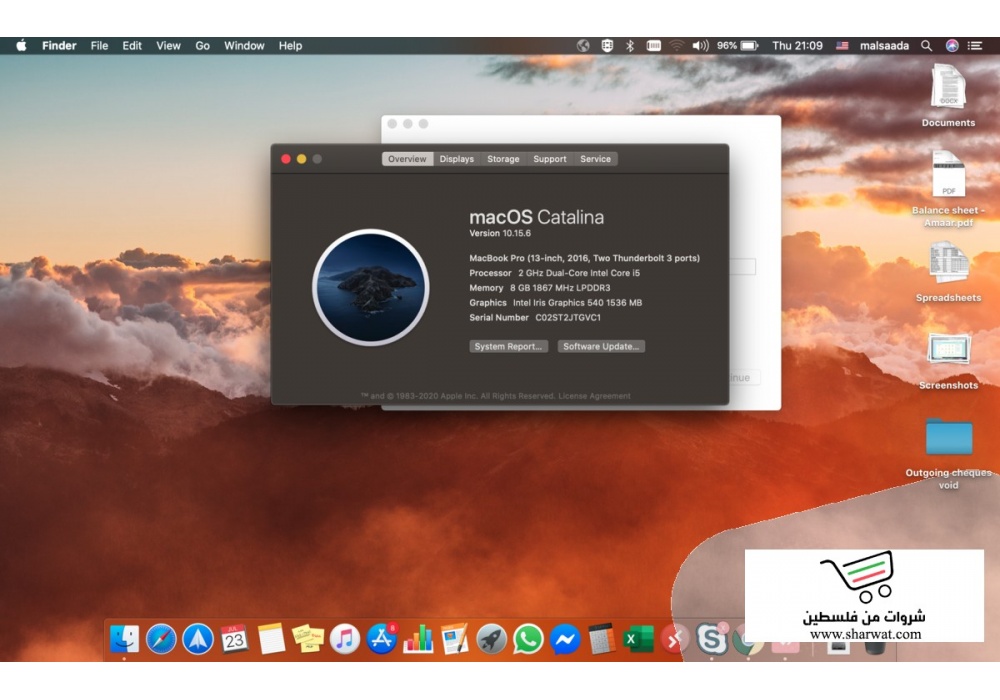Click the System Report button
The height and width of the screenshot is (700, 1000).
click(509, 347)
